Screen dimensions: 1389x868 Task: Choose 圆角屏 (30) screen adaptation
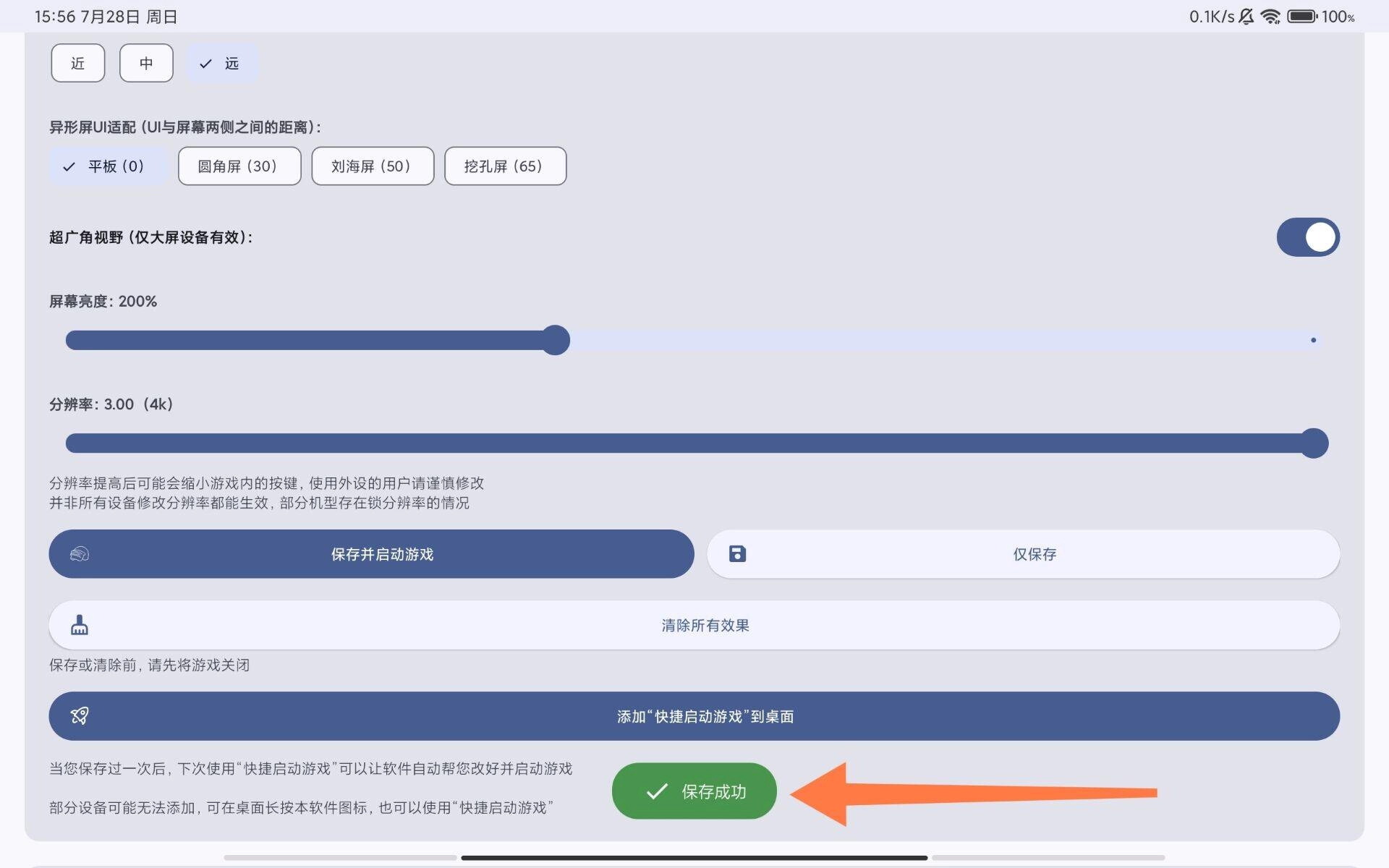[239, 166]
